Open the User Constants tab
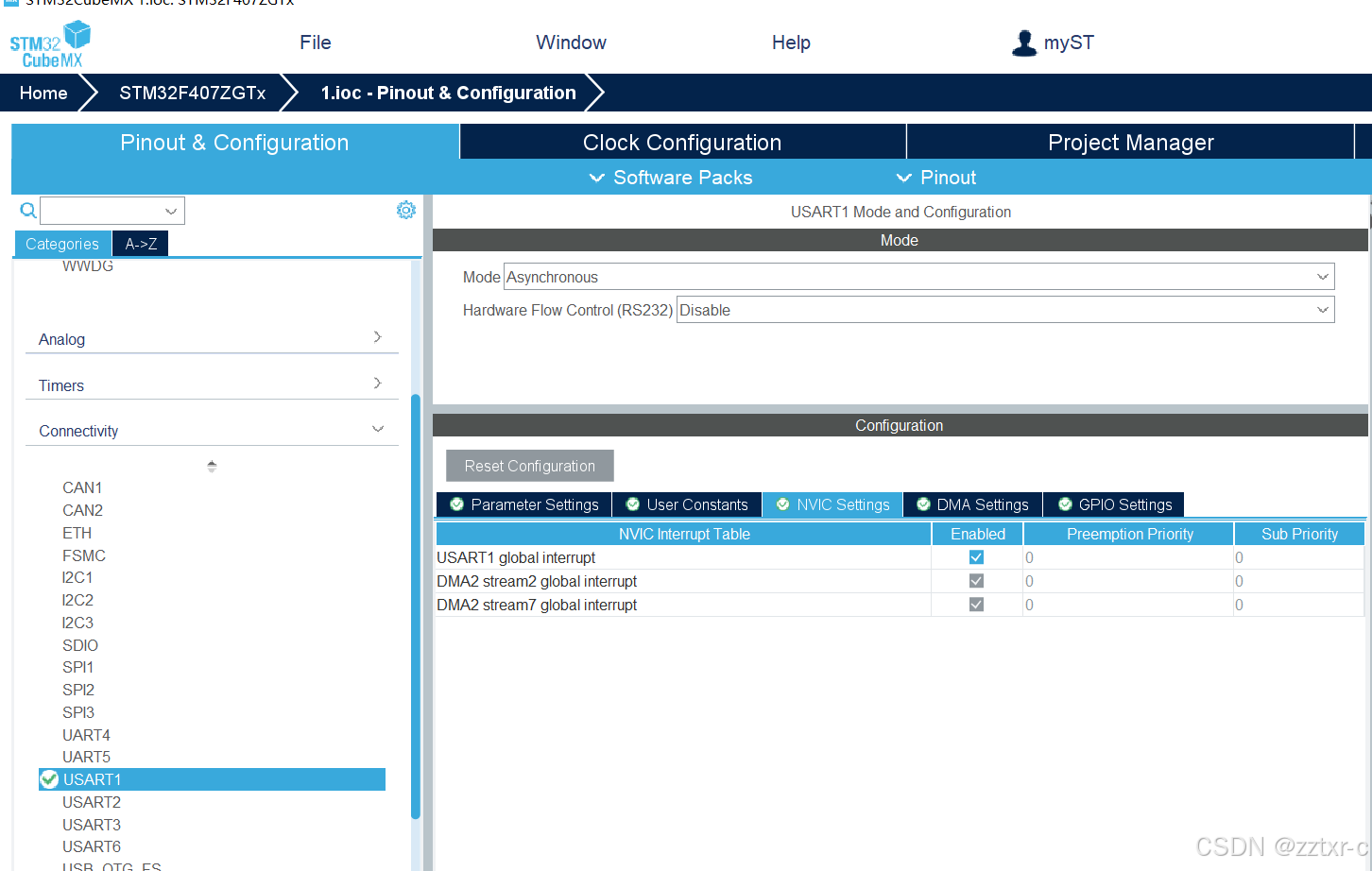The width and height of the screenshot is (1372, 871). 687,504
